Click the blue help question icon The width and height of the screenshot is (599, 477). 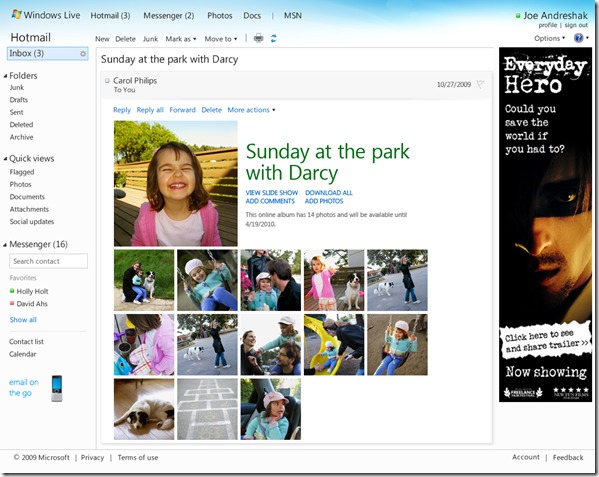[x=578, y=38]
